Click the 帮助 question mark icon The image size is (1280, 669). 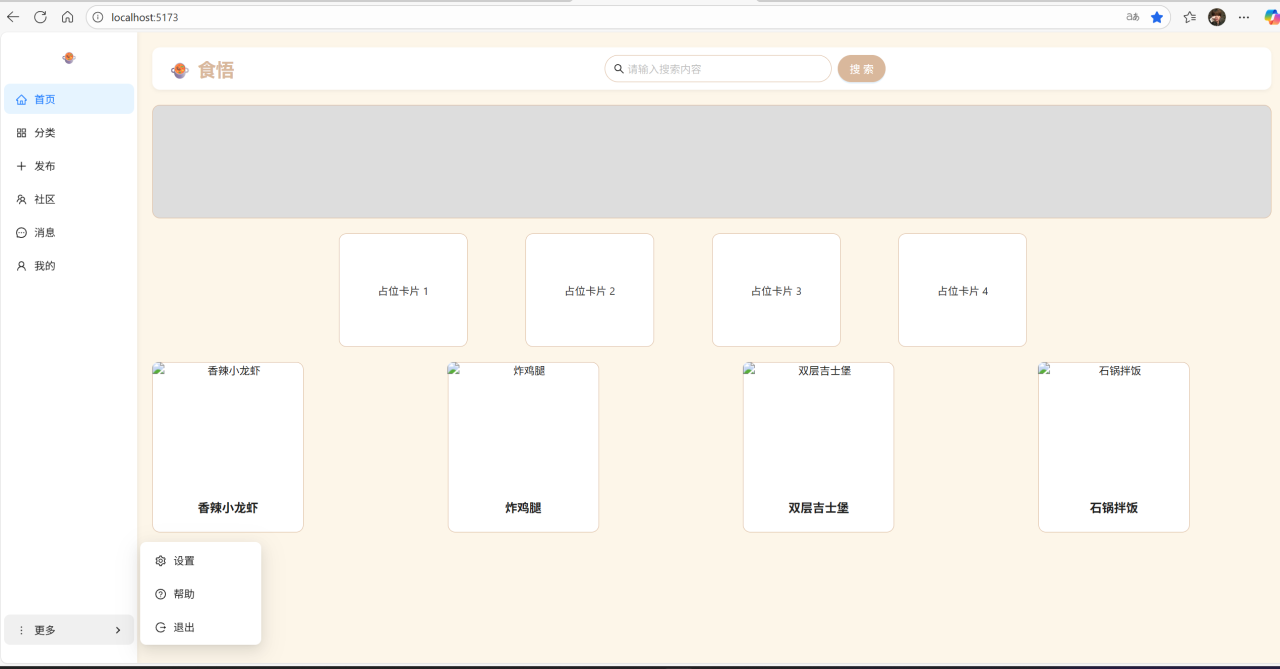pos(161,594)
